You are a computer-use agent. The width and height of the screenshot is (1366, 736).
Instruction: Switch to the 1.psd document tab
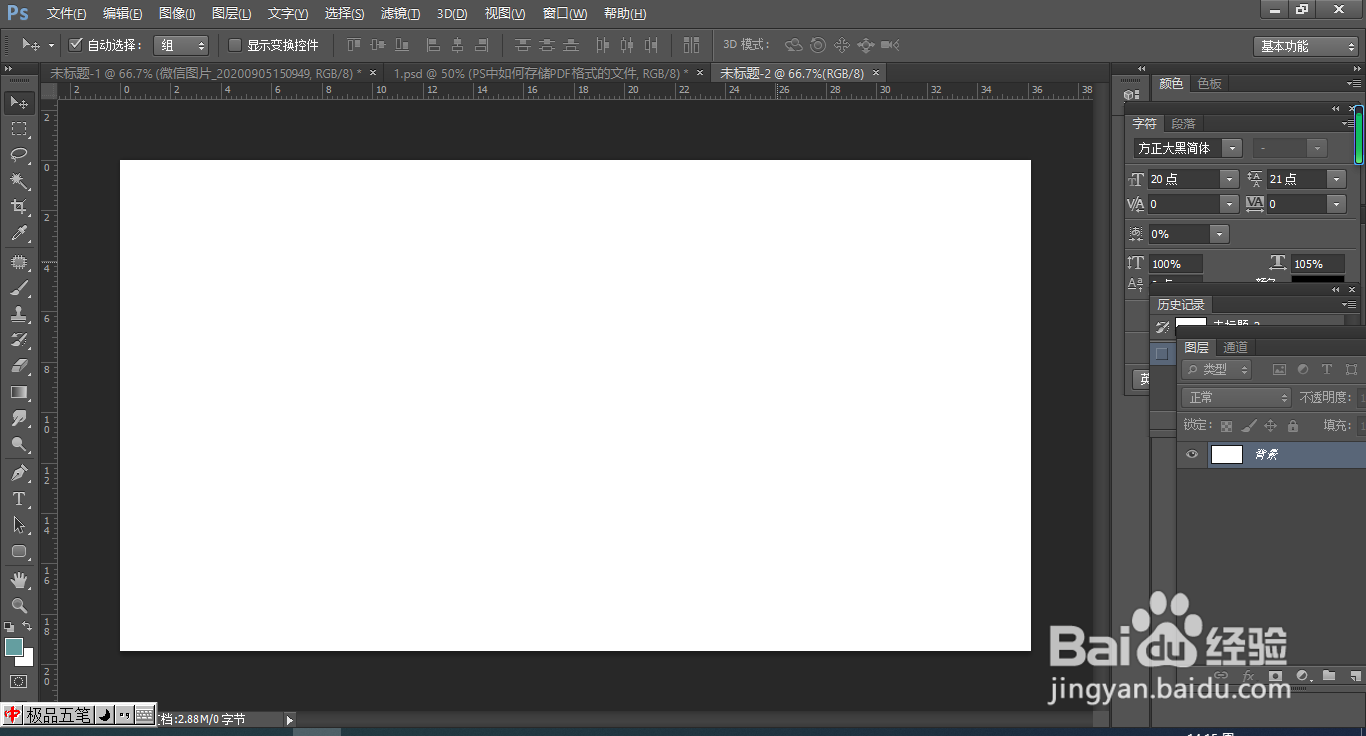[541, 73]
